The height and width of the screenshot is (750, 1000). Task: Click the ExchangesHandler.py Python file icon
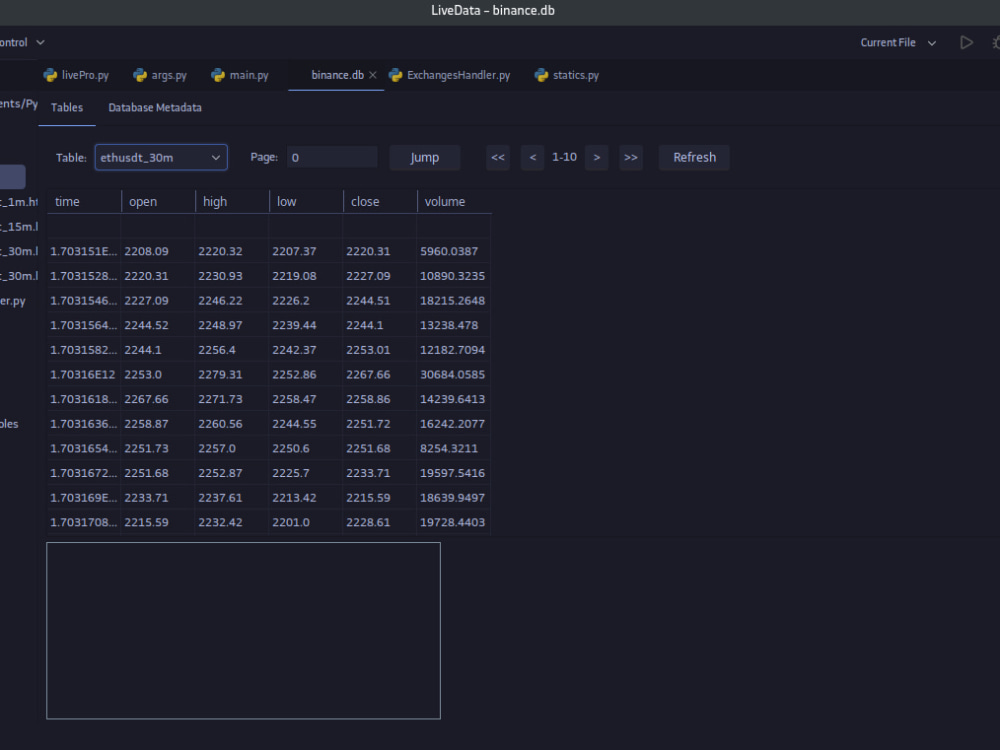tap(395, 75)
